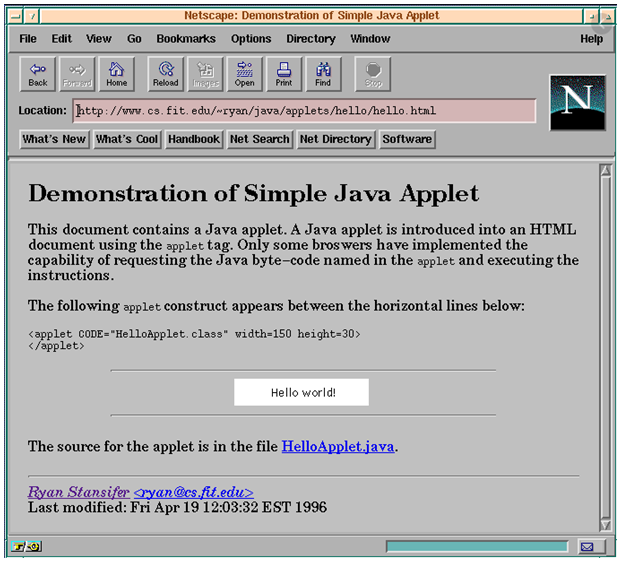Open the Home page button
Image resolution: width=619 pixels, height=561 pixels.
(116, 74)
